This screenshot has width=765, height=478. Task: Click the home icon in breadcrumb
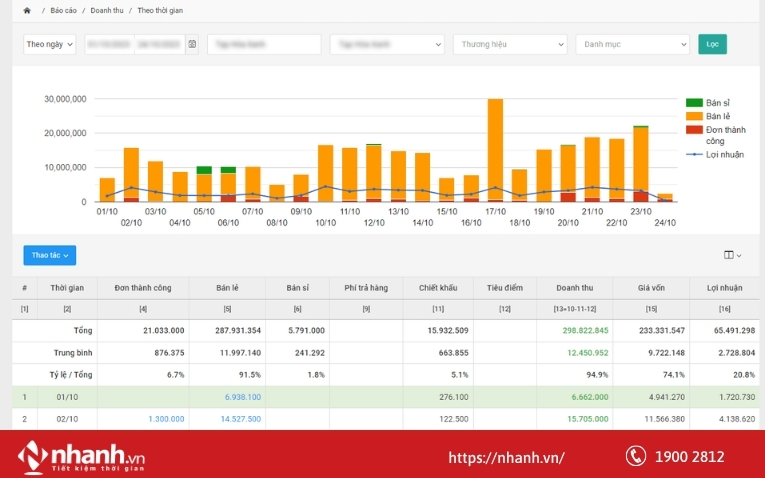coord(27,10)
